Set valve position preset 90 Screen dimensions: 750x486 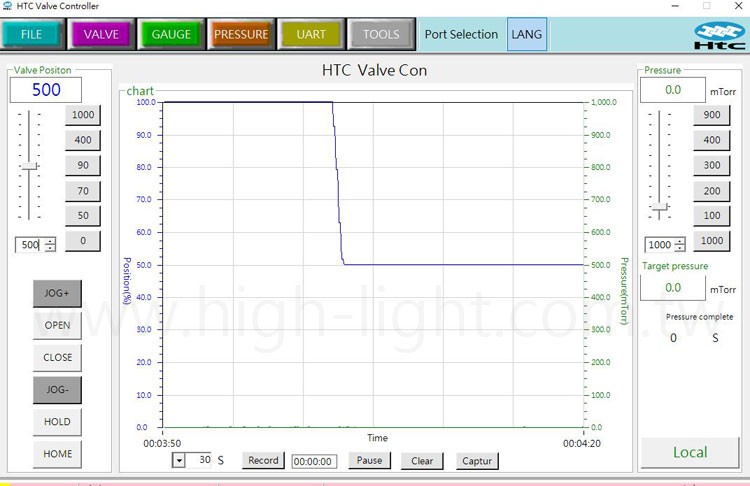[x=83, y=165]
